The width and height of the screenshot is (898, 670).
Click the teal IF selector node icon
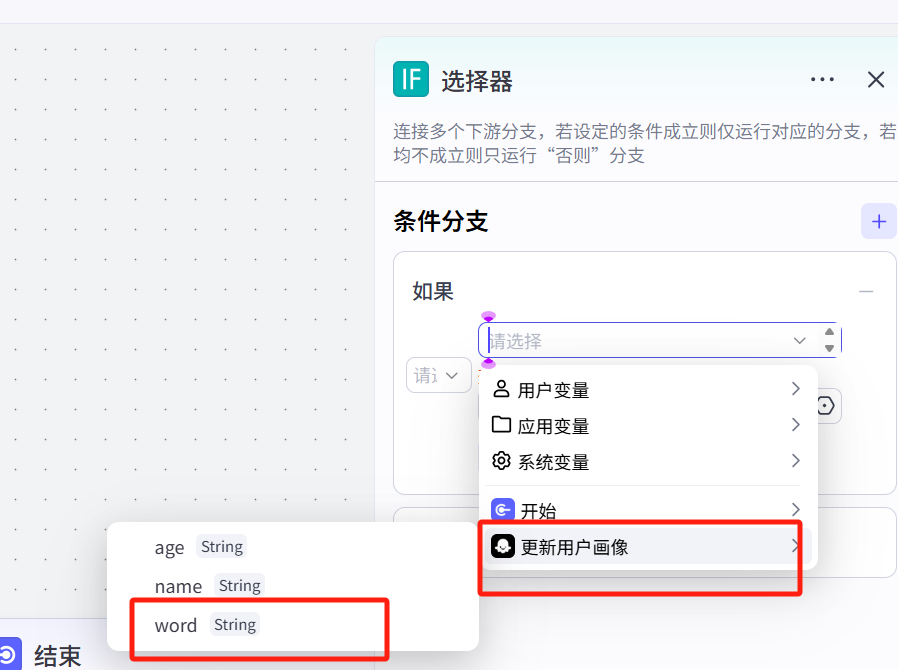(x=411, y=79)
